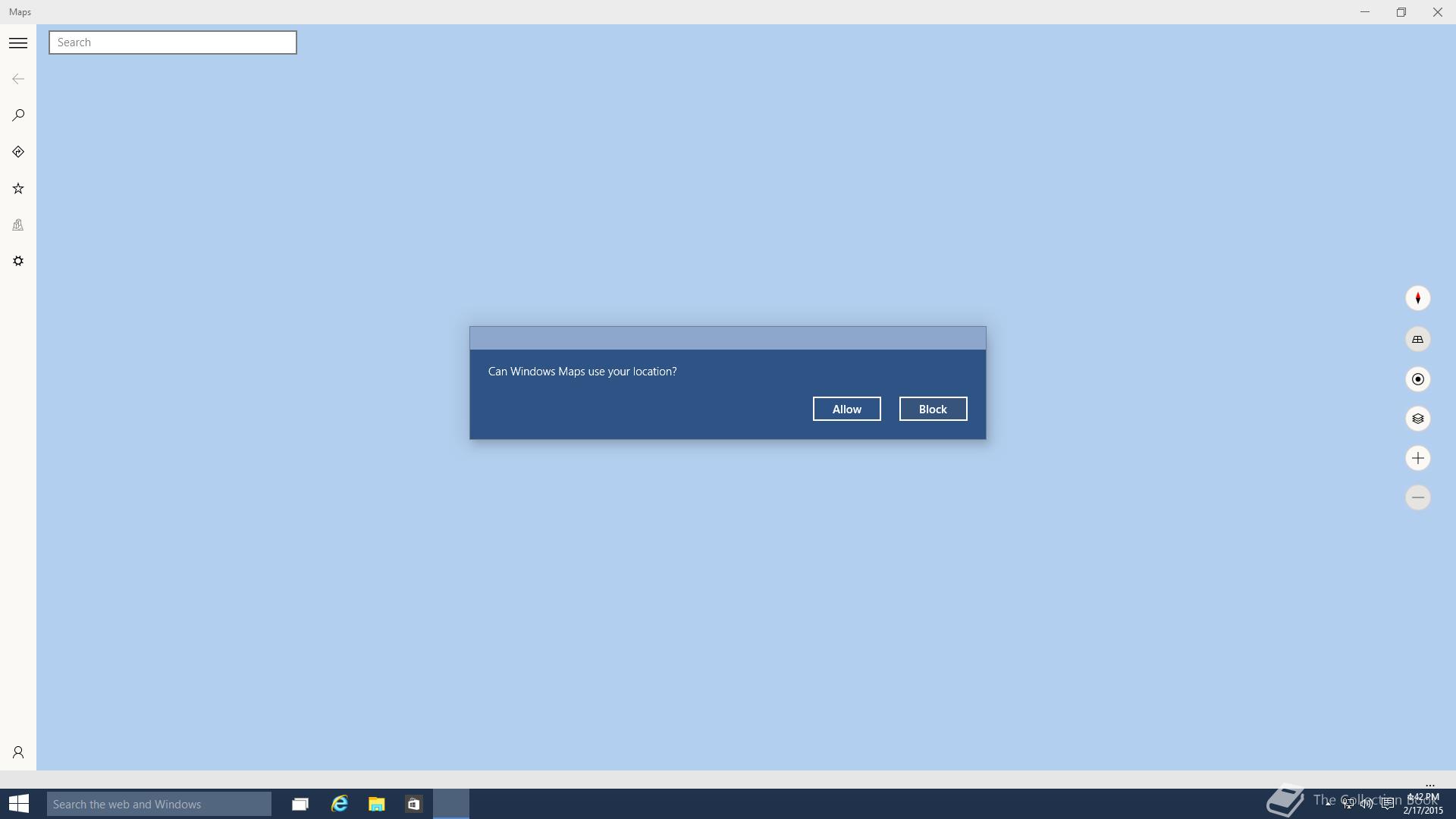Screen dimensions: 1456x819
Task: Click Search the web and Windows box
Action: tap(159, 804)
